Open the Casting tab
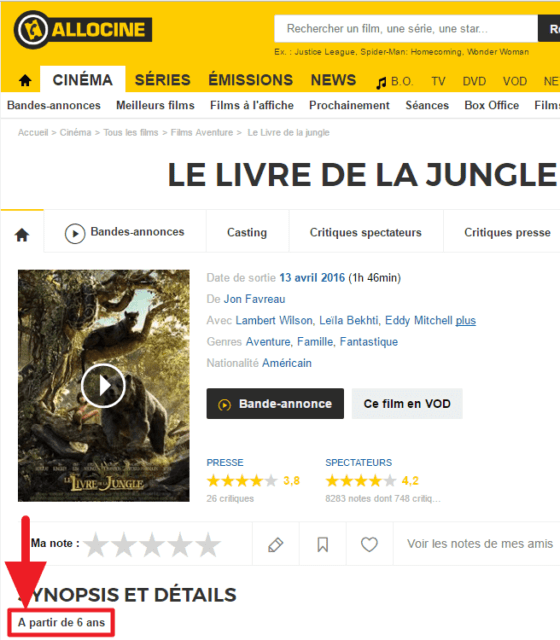The height and width of the screenshot is (640, 560). [247, 232]
